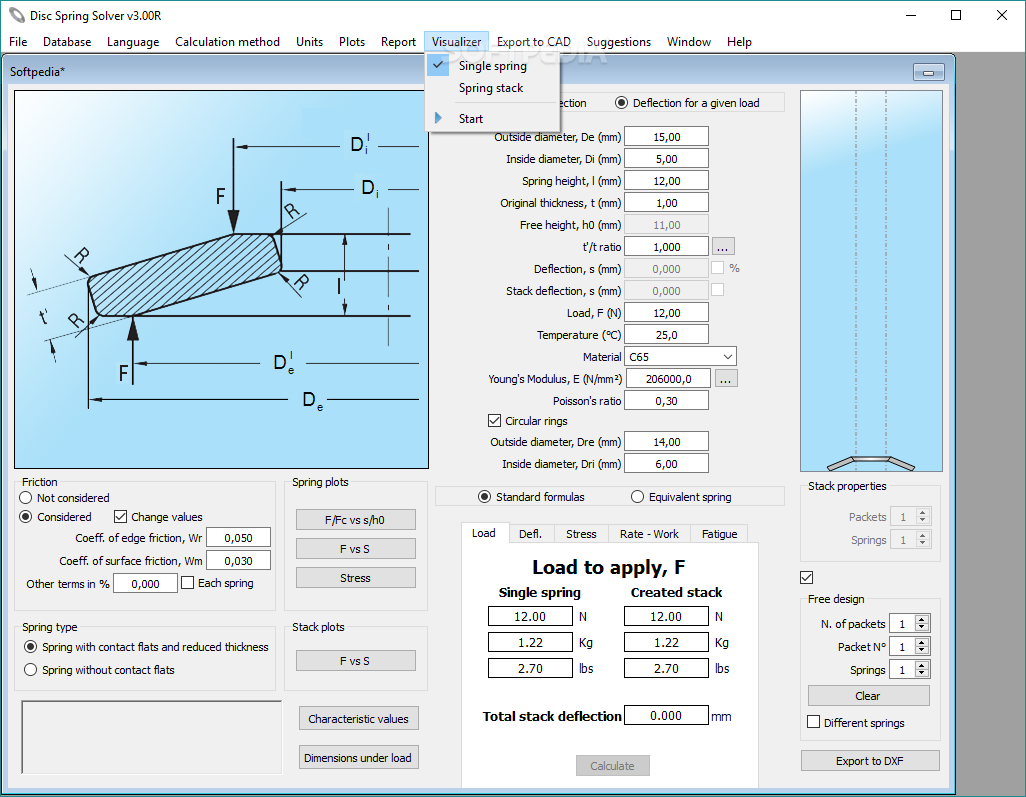Open the File menu
Screen dimensions: 1026x797
tap(18, 42)
